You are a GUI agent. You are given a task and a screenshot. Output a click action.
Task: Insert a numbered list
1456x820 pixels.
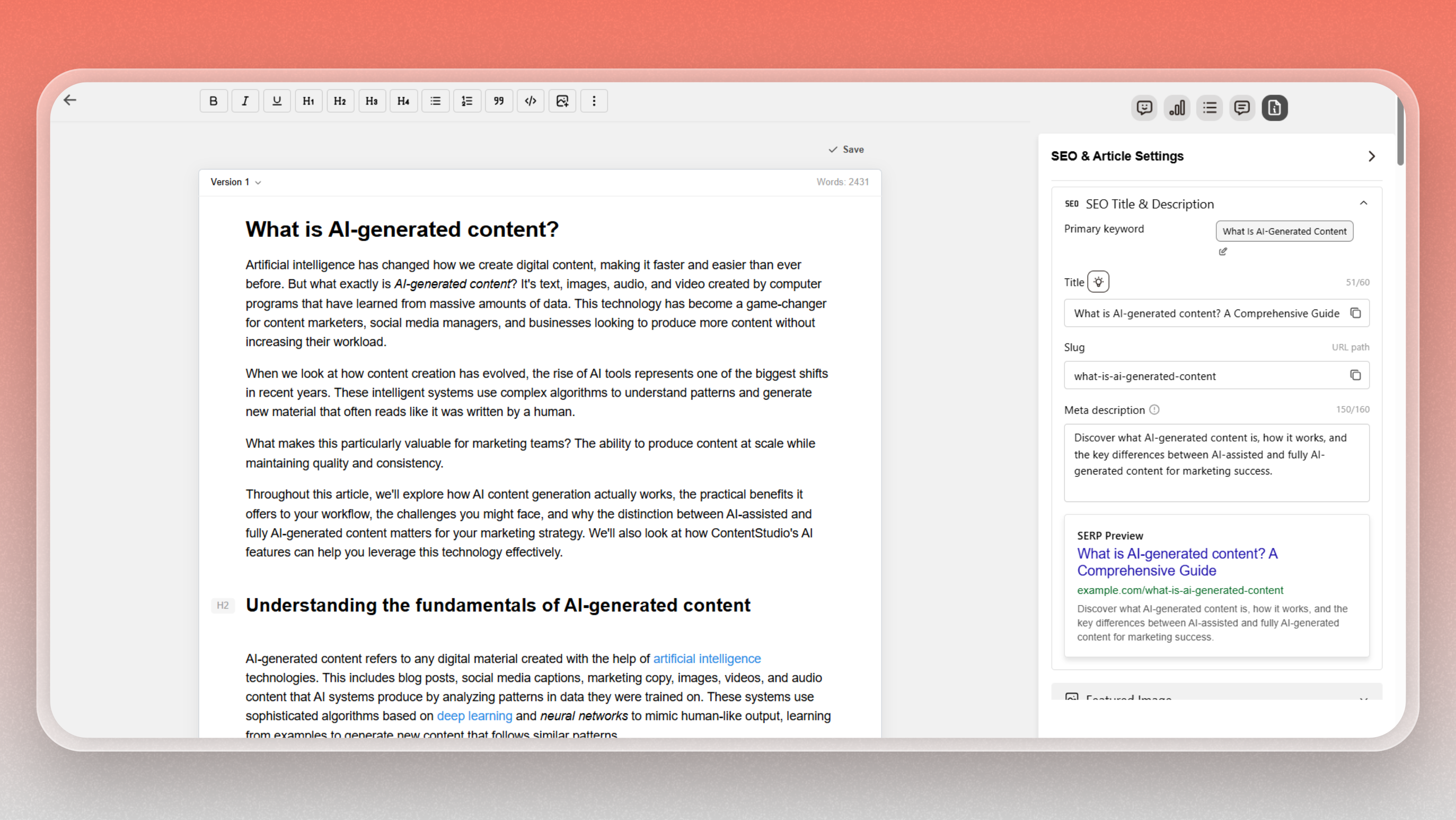click(467, 101)
